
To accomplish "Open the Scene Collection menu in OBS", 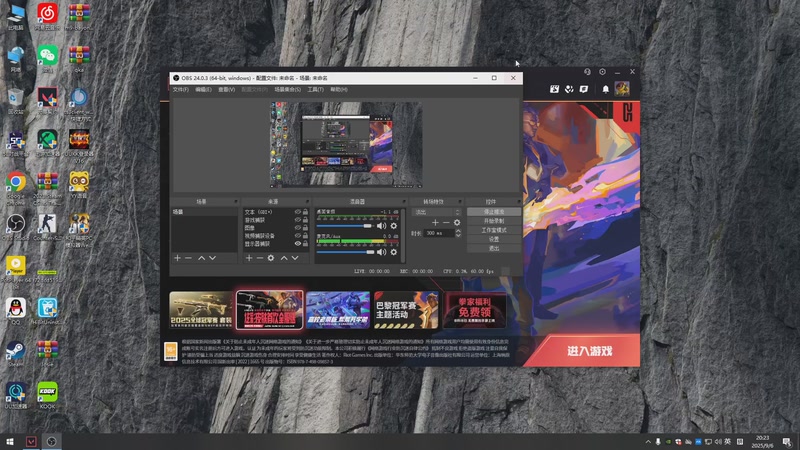I will [288, 90].
